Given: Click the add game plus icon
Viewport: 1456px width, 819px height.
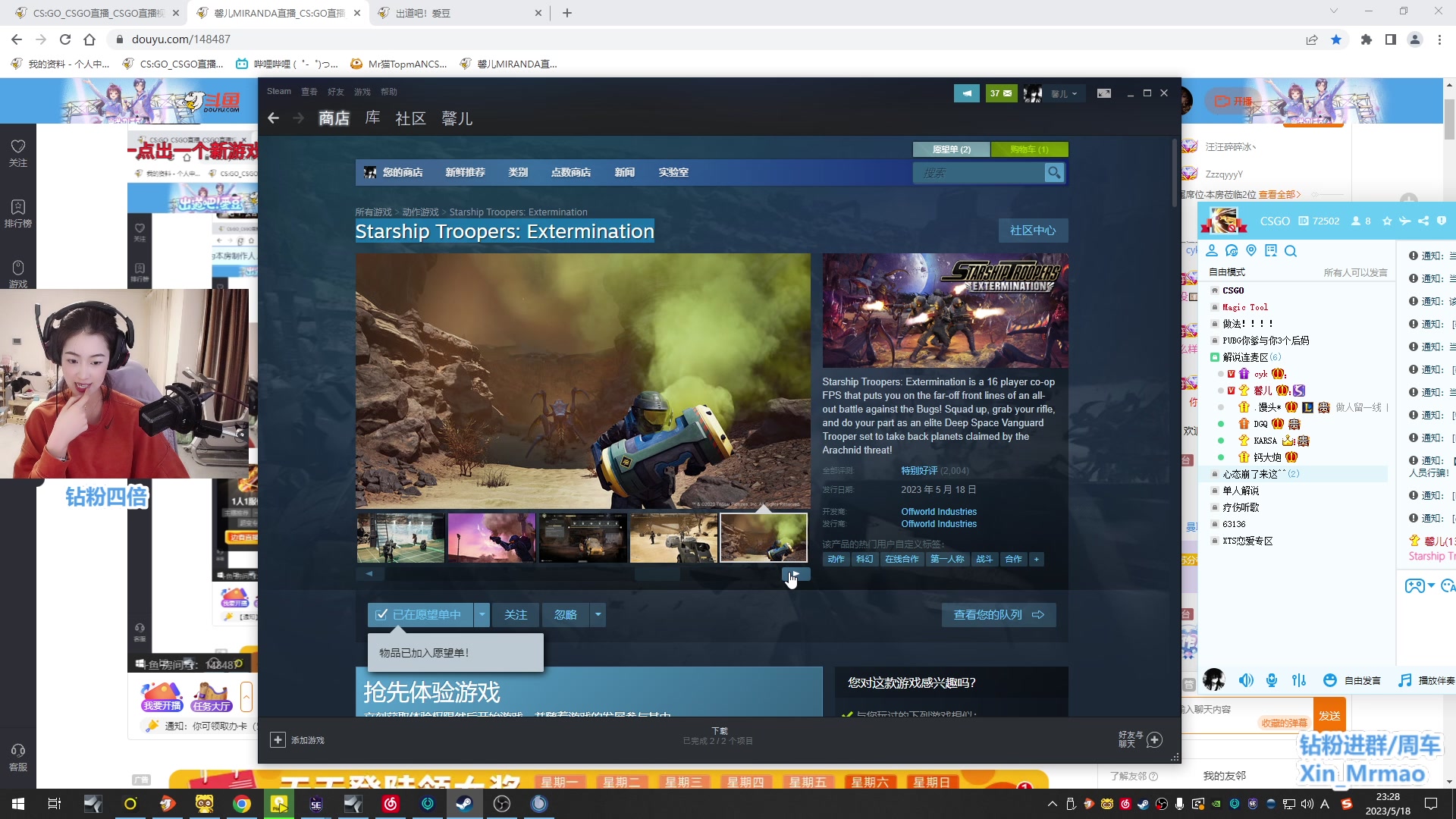Looking at the screenshot, I should pos(278,740).
